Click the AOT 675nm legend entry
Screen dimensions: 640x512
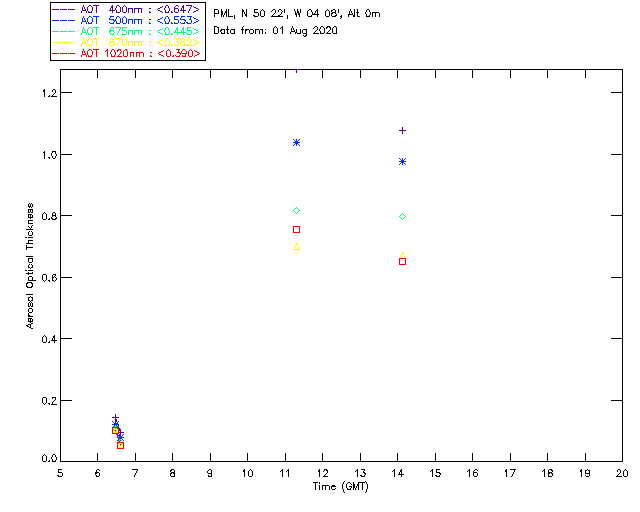coord(126,31)
